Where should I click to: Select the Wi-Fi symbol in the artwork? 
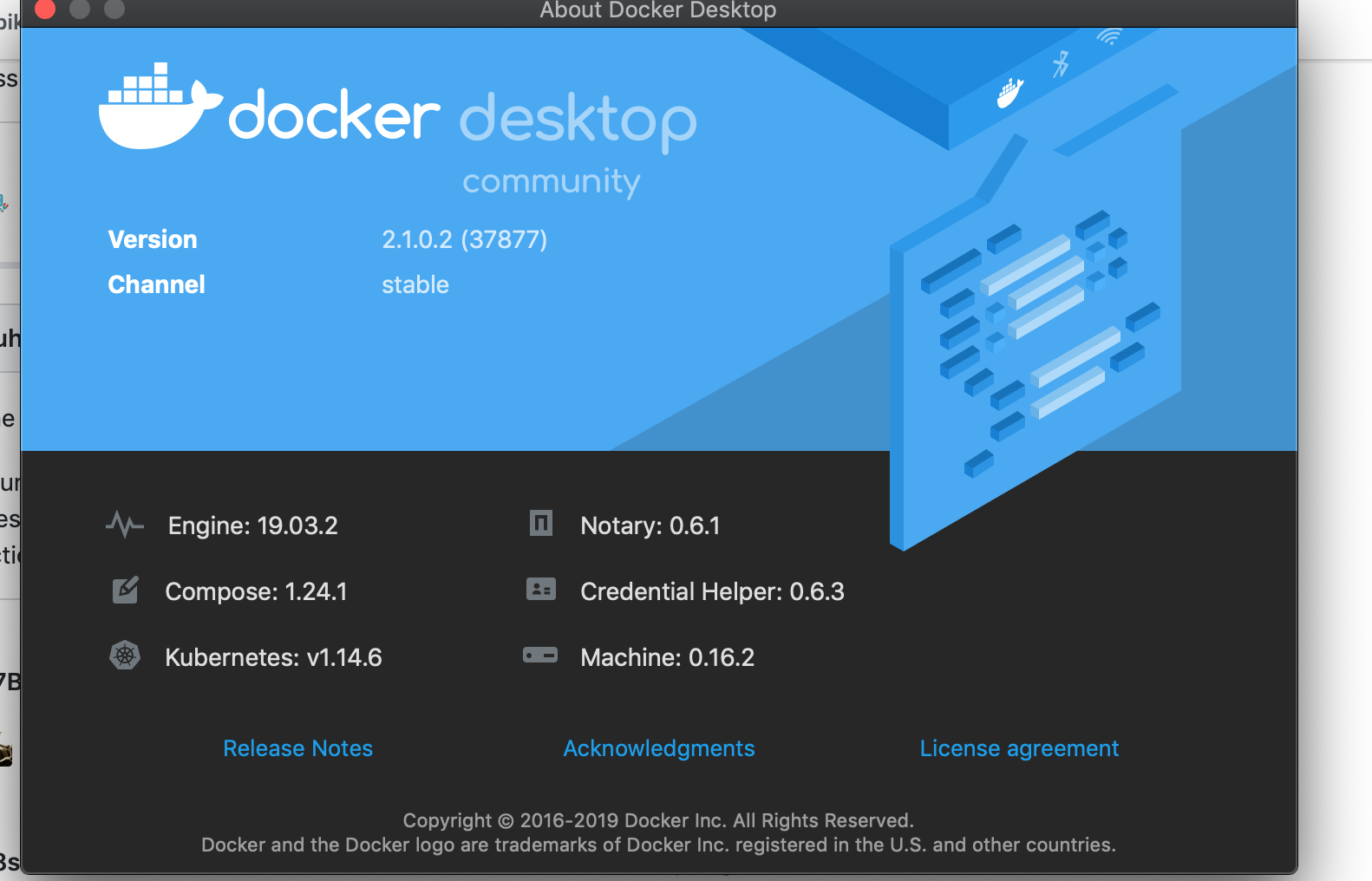[1110, 38]
